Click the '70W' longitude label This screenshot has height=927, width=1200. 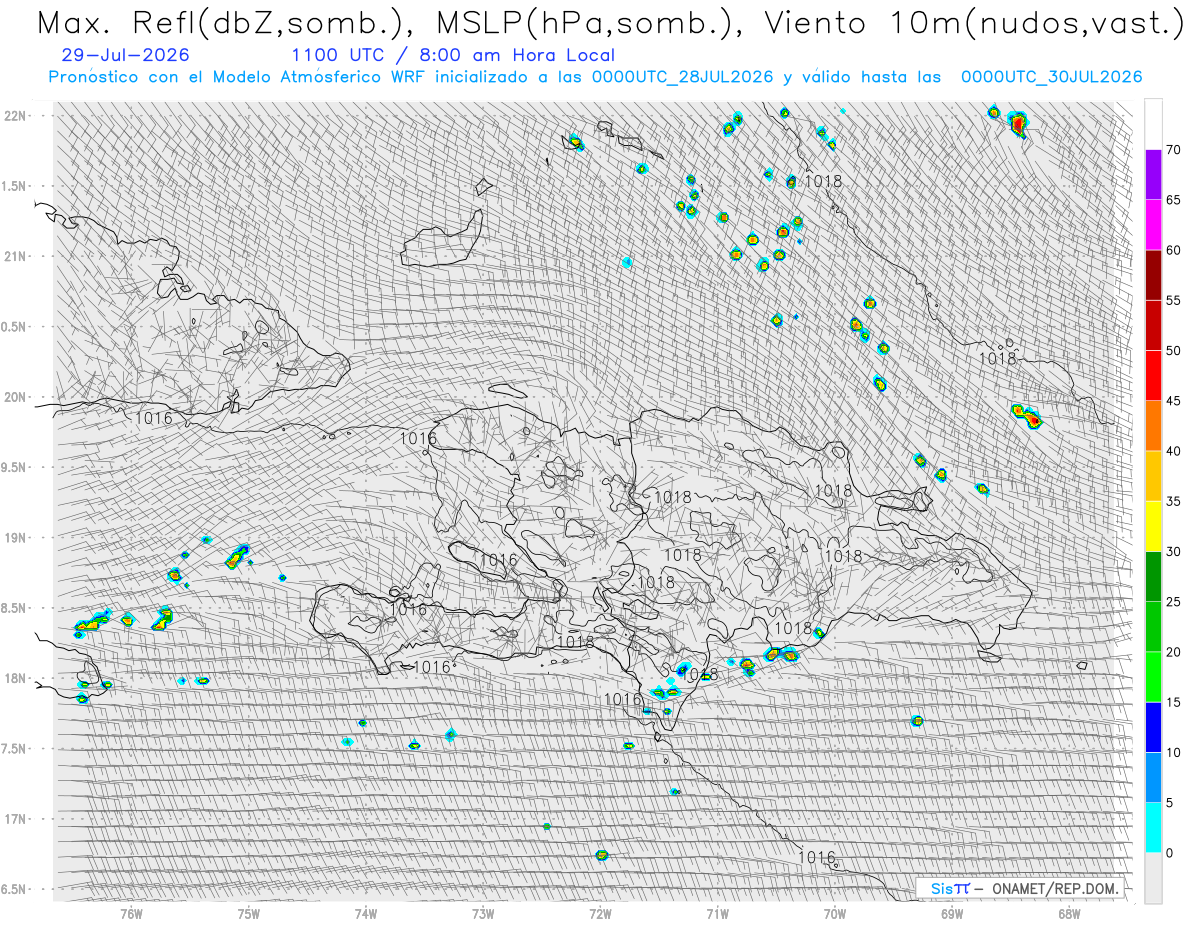click(x=835, y=913)
